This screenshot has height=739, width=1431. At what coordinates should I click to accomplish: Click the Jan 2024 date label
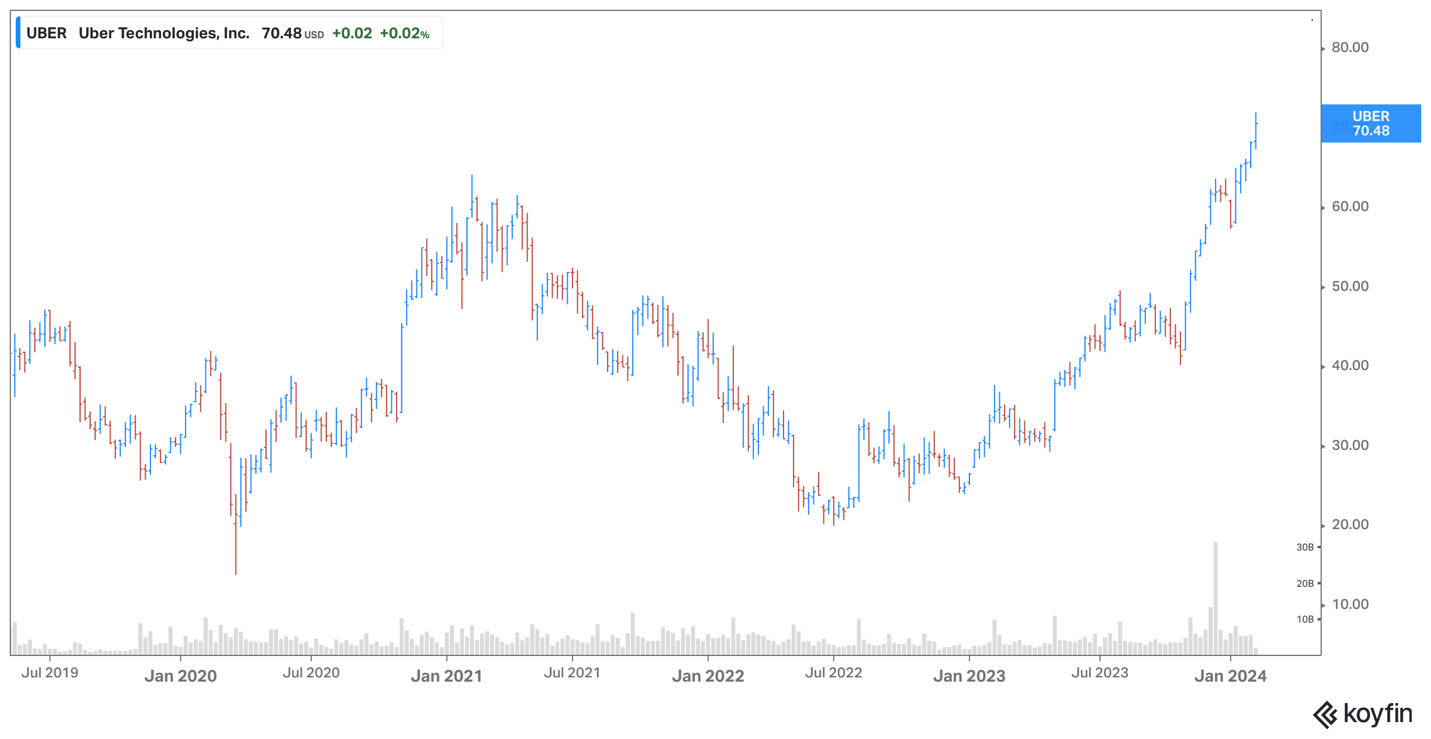(x=1230, y=676)
